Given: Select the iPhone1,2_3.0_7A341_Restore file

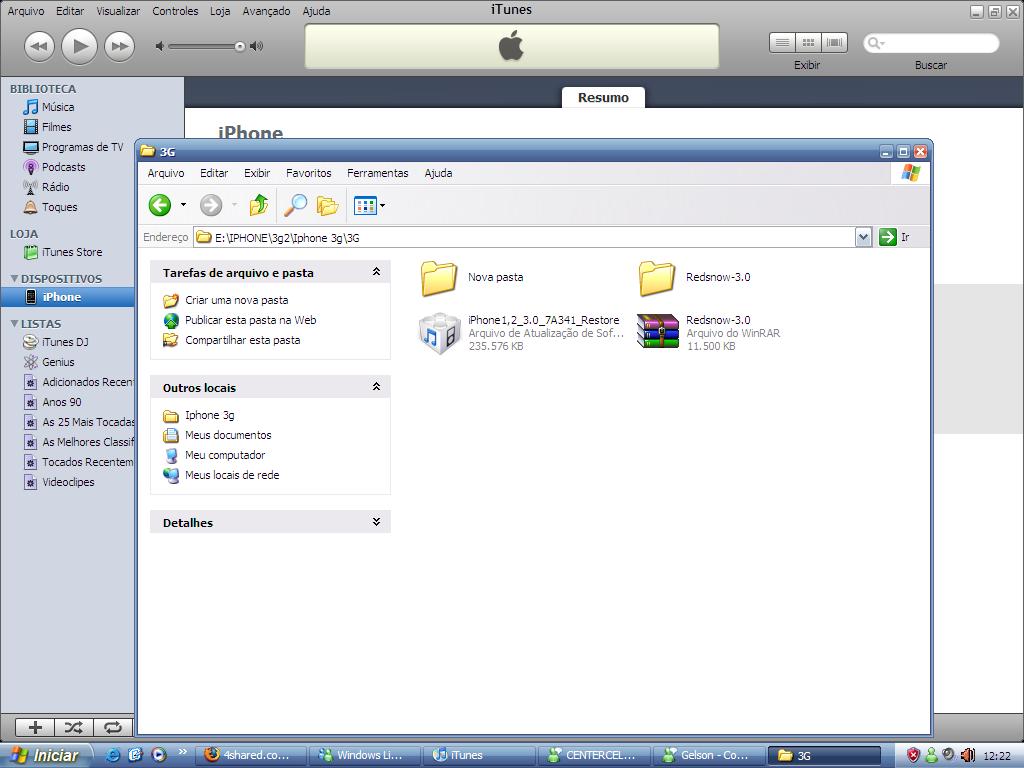Looking at the screenshot, I should (521, 333).
